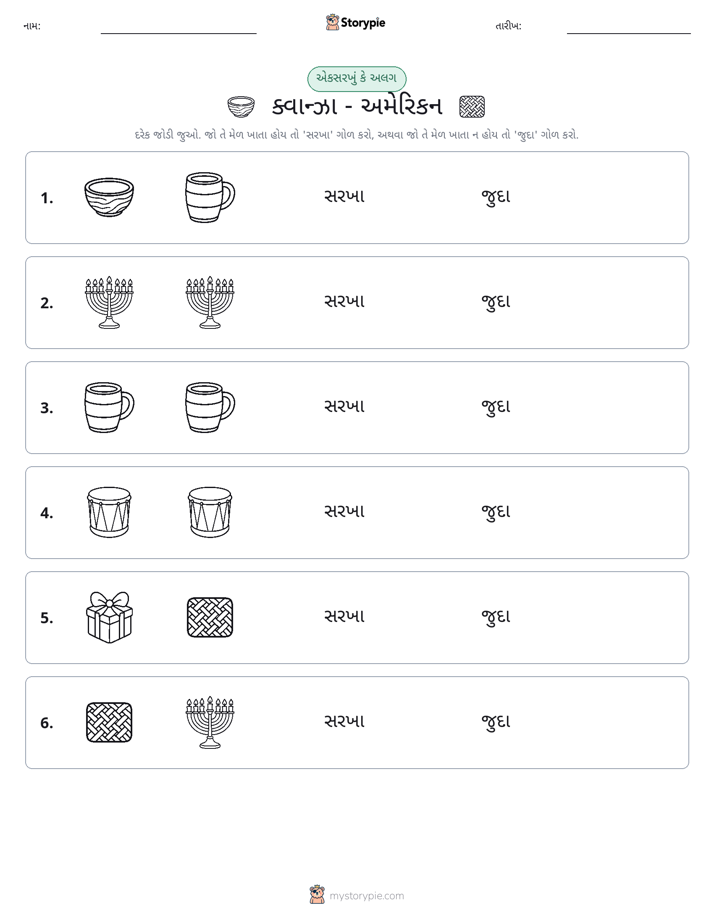This screenshot has width=714, height=924.
Task: Select the first candle holder in row 2
Action: (109, 302)
